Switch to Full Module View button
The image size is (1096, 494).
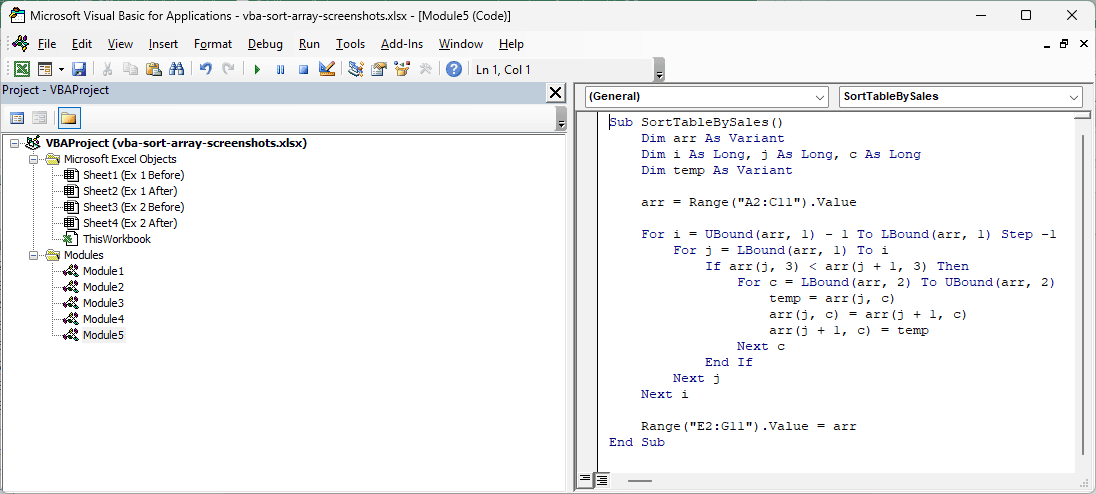[601, 481]
